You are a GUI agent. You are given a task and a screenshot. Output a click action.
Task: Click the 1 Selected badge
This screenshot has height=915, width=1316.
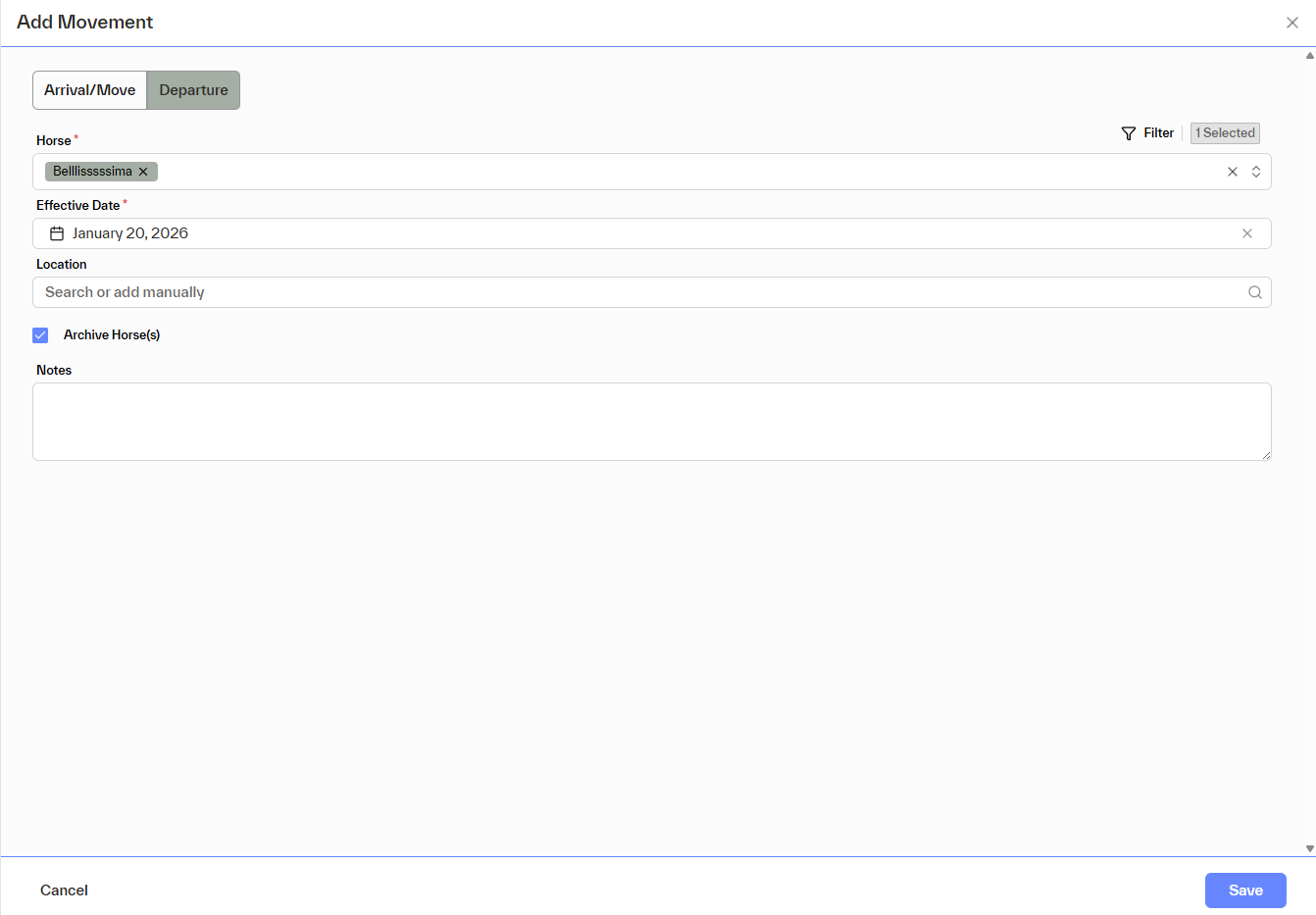tap(1225, 133)
